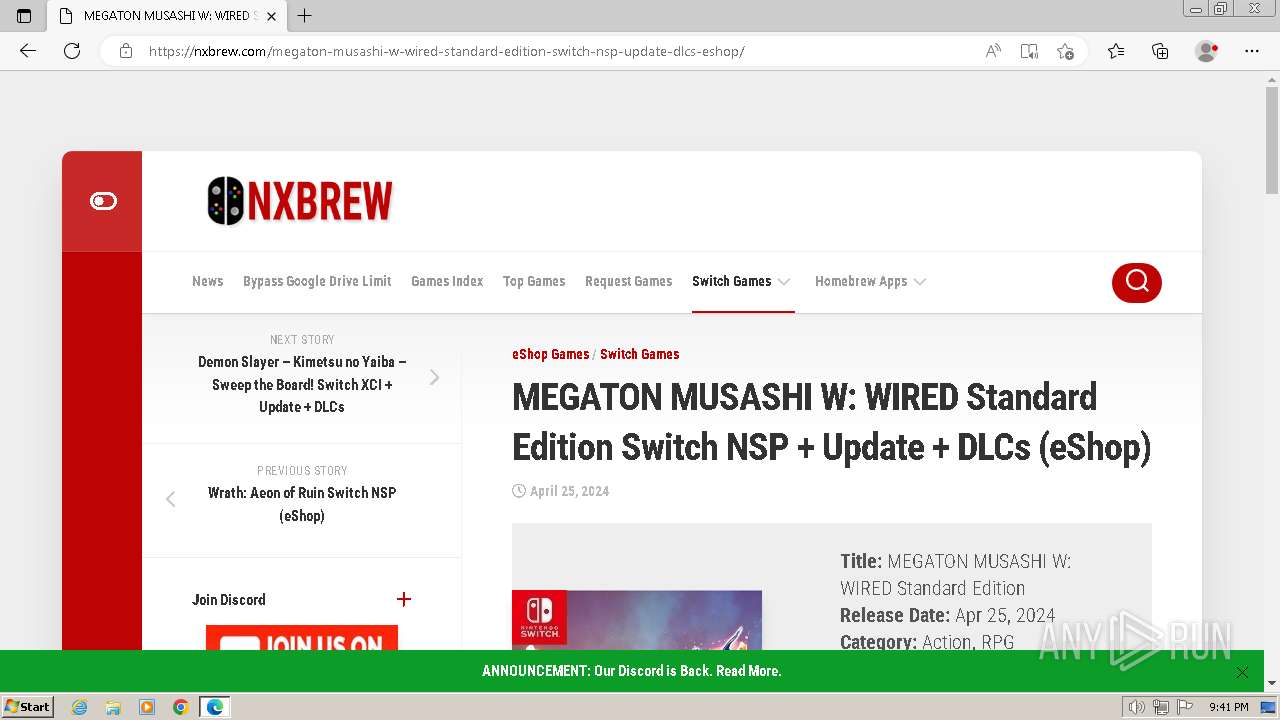Open the volume tray icon

point(1137,707)
